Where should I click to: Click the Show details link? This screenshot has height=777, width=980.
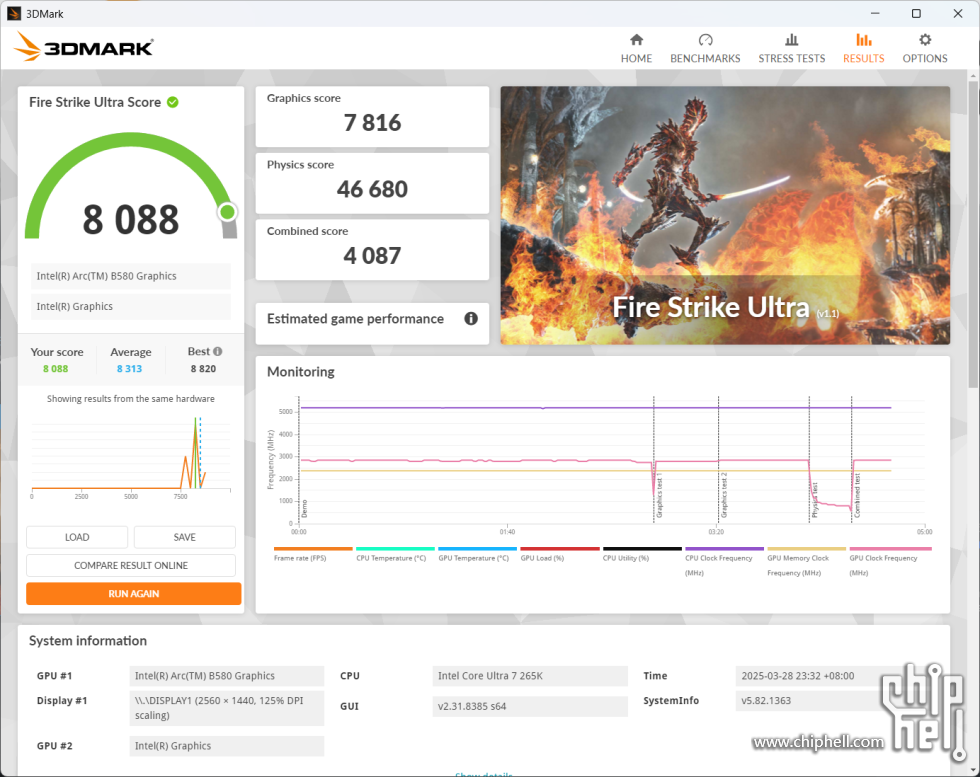[x=484, y=774]
